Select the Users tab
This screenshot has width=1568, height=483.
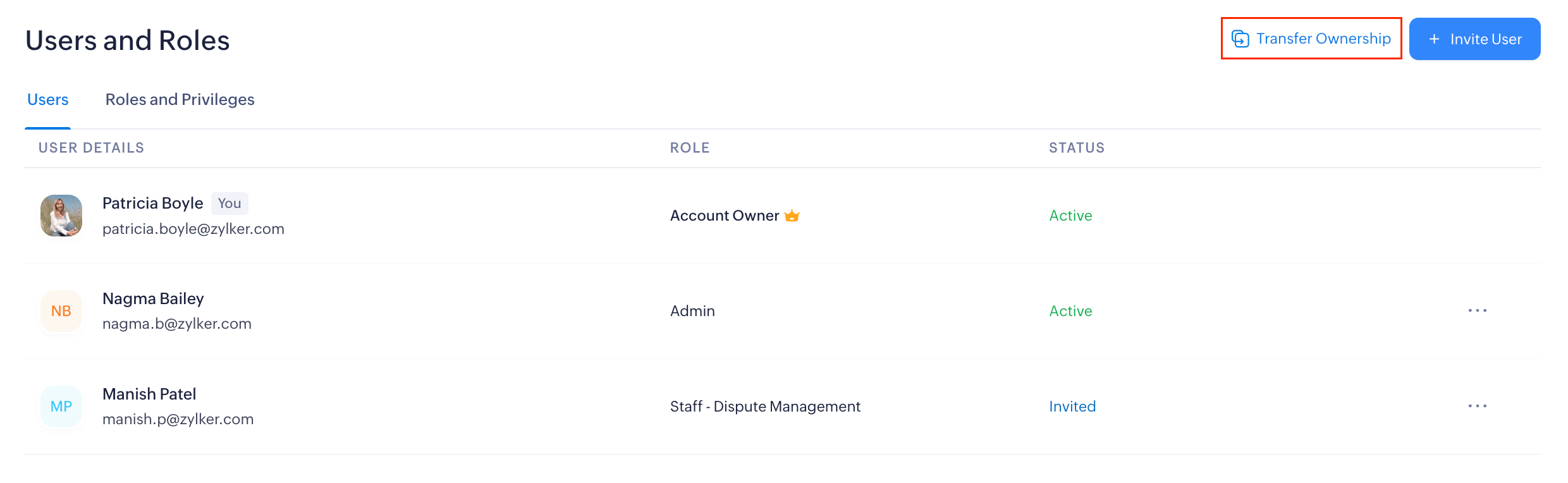[48, 100]
